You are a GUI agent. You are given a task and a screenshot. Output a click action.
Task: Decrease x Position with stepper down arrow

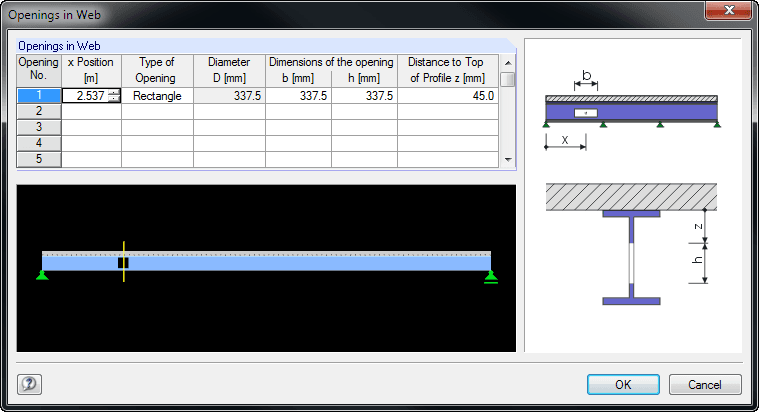tap(114, 98)
